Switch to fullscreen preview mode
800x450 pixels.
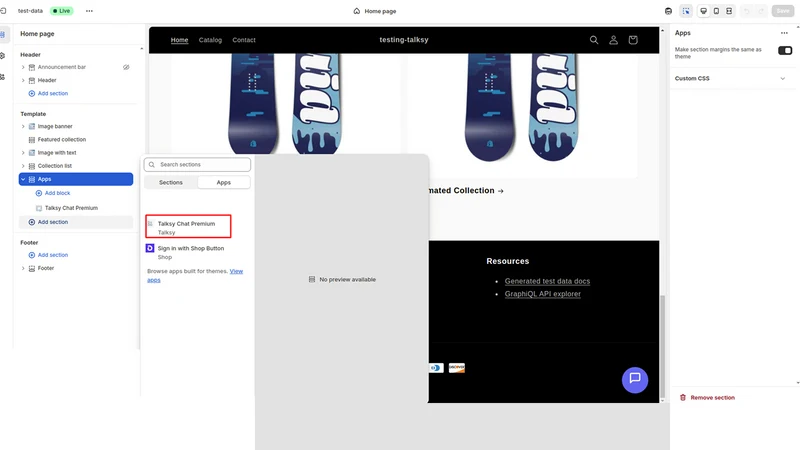pyautogui.click(x=729, y=11)
